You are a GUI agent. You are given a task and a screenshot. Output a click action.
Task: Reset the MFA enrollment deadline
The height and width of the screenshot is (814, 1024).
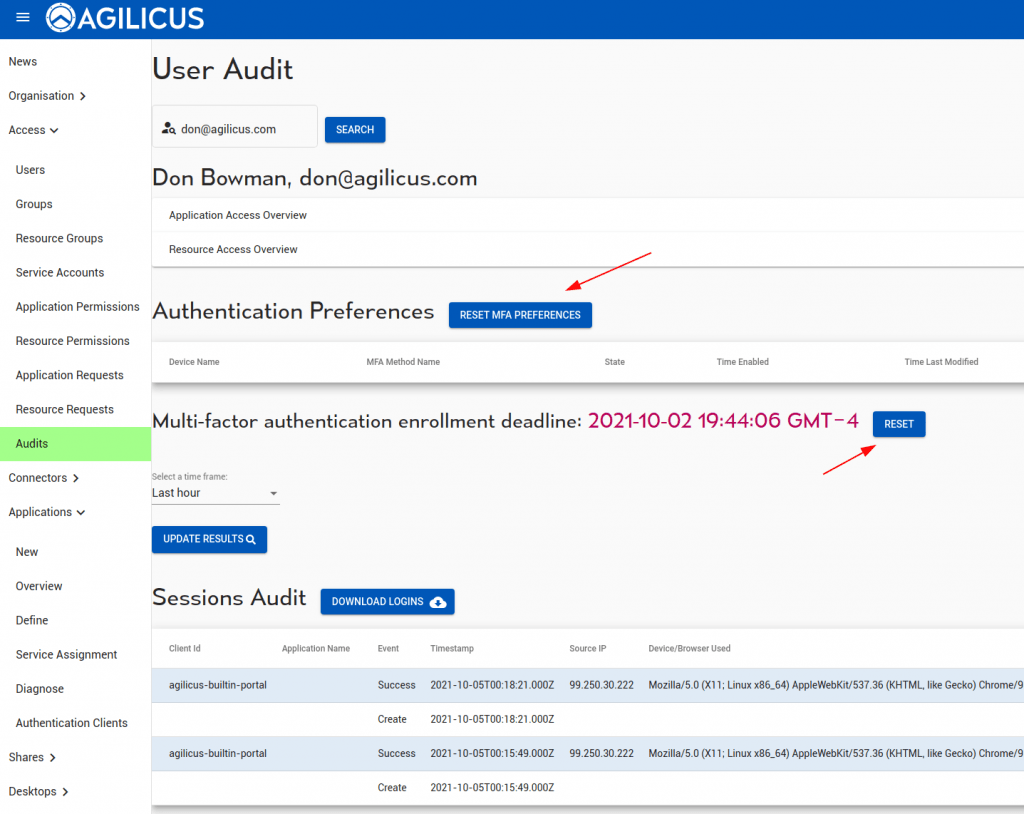[x=898, y=424]
